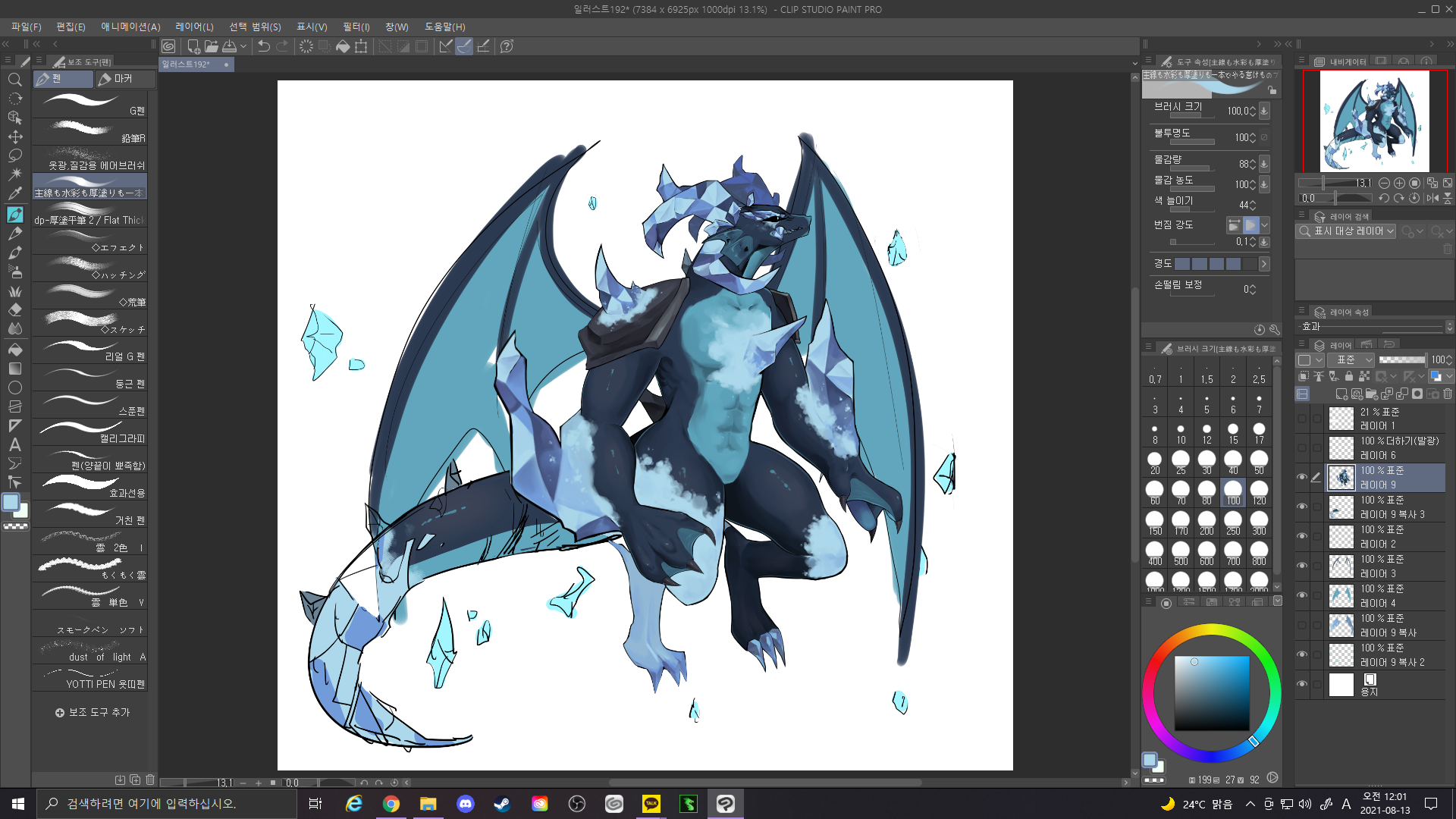
Task: Select brush size preset 100
Action: coord(1233,491)
